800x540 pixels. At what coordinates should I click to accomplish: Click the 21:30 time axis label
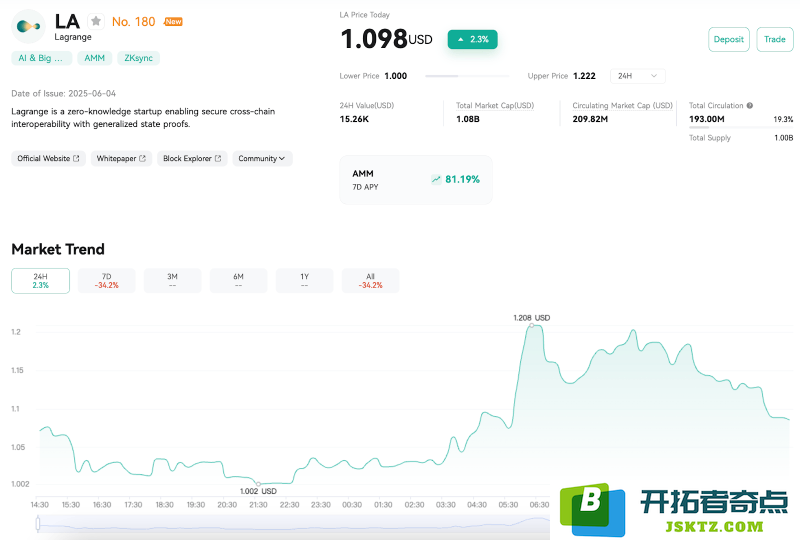258,505
